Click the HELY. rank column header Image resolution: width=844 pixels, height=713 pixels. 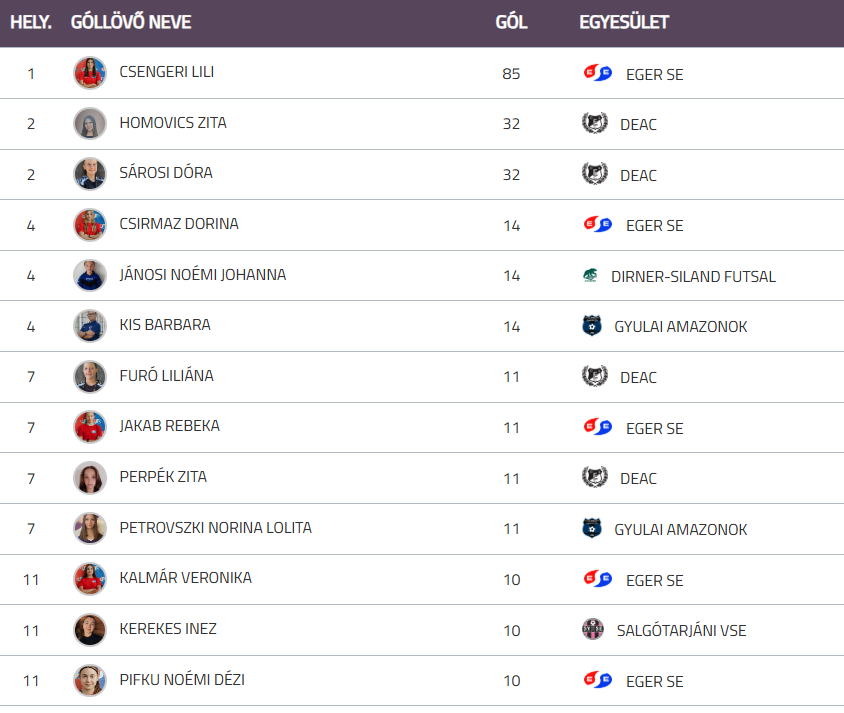pos(31,22)
